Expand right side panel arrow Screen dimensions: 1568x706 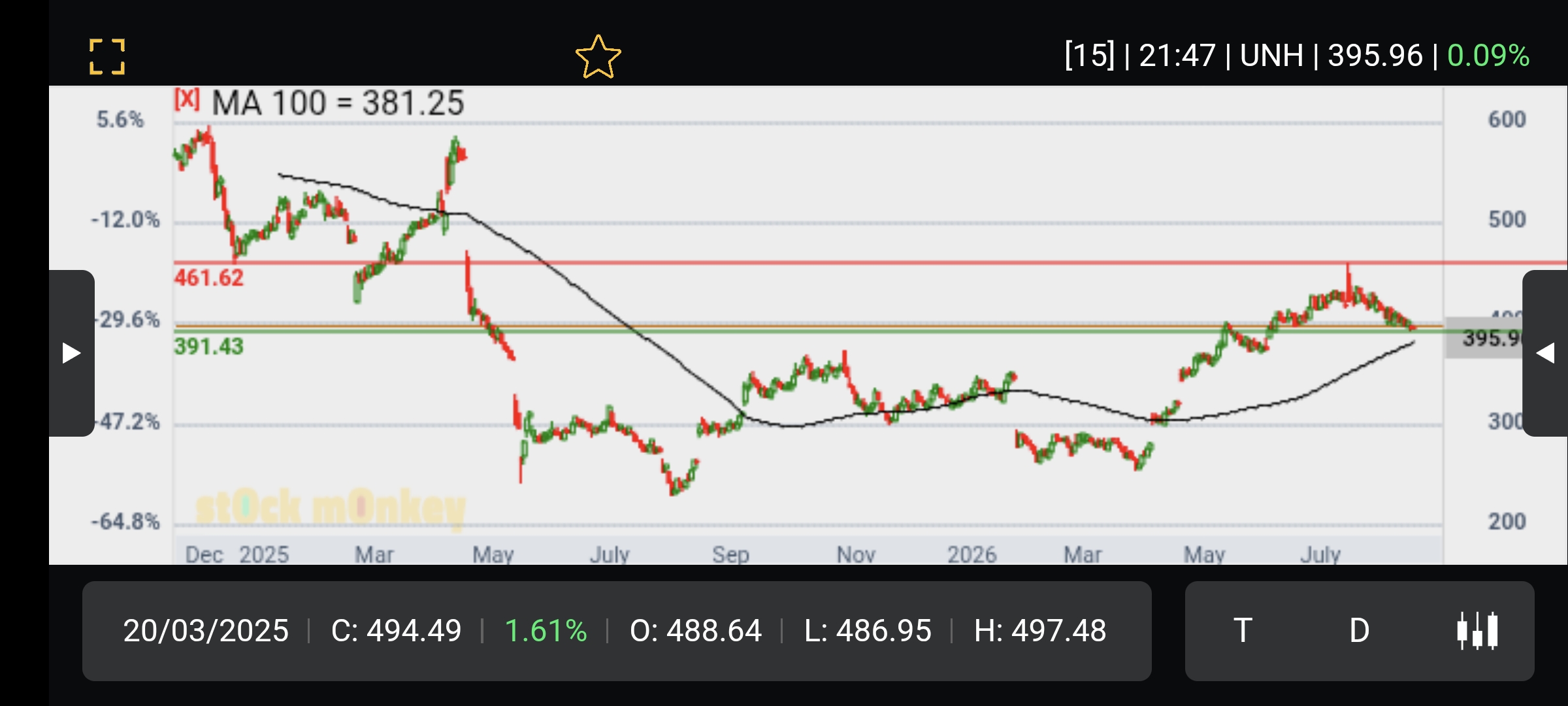(x=1545, y=353)
